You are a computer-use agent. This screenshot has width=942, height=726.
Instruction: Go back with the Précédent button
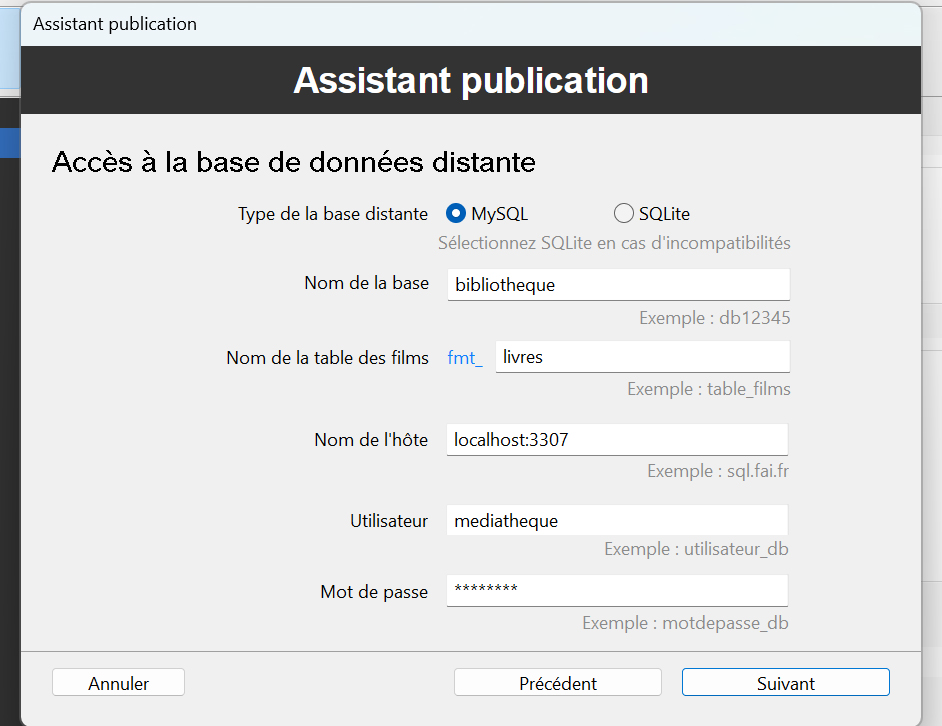click(557, 683)
